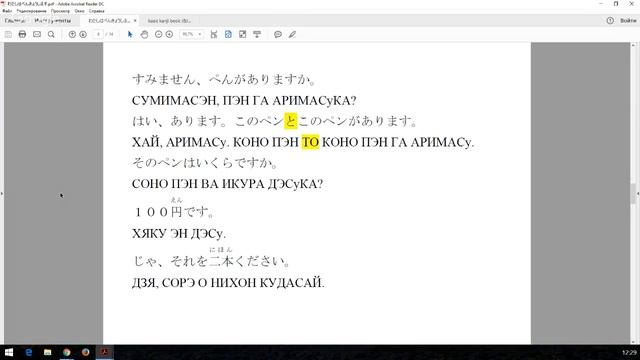Screen dimensions: 640x360
Task: Open Chrome from the taskbar
Action: point(67,352)
